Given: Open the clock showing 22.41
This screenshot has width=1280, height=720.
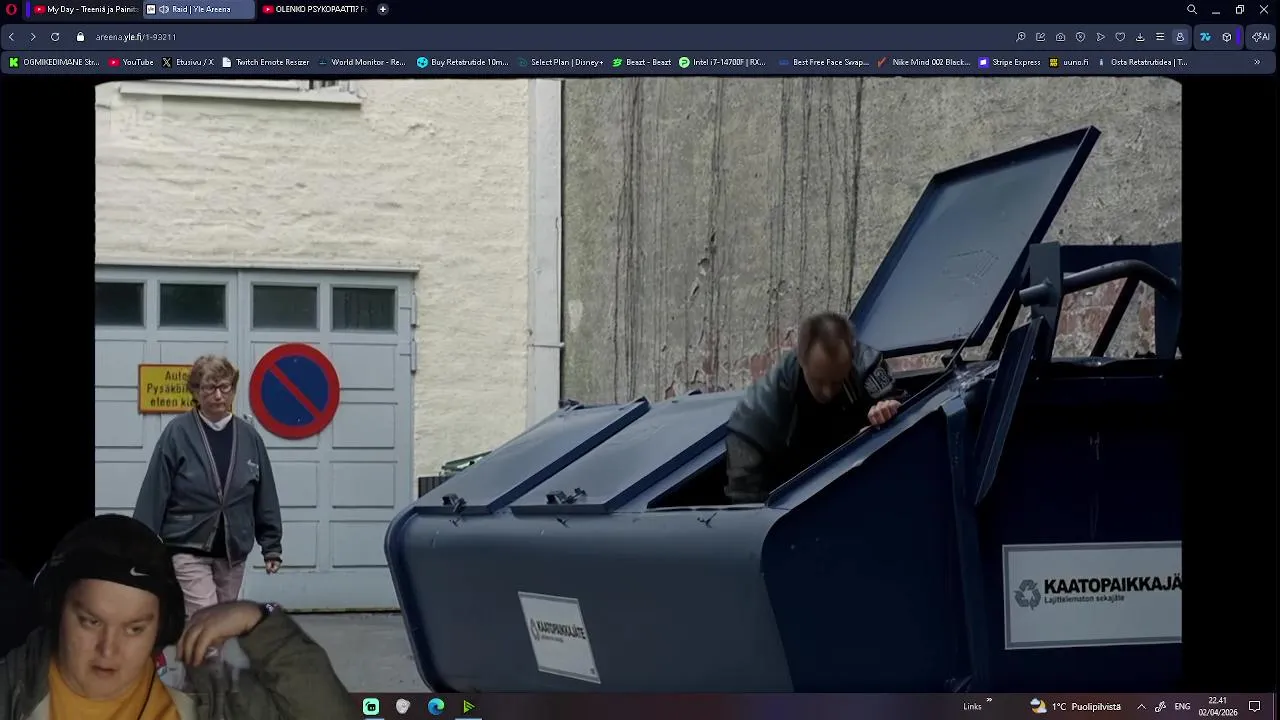Looking at the screenshot, I should (x=1218, y=707).
